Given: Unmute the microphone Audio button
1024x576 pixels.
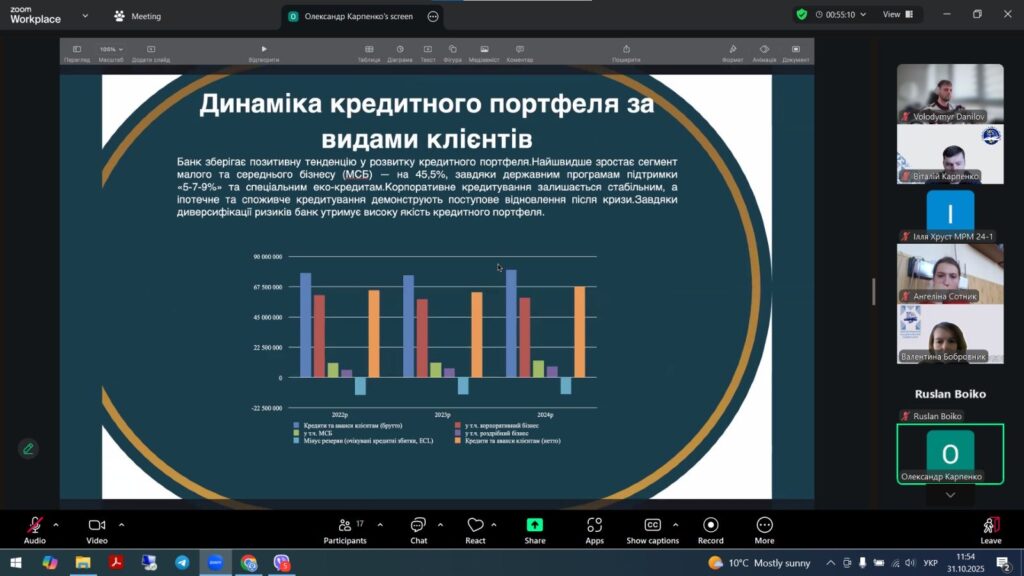Looking at the screenshot, I should (x=34, y=530).
